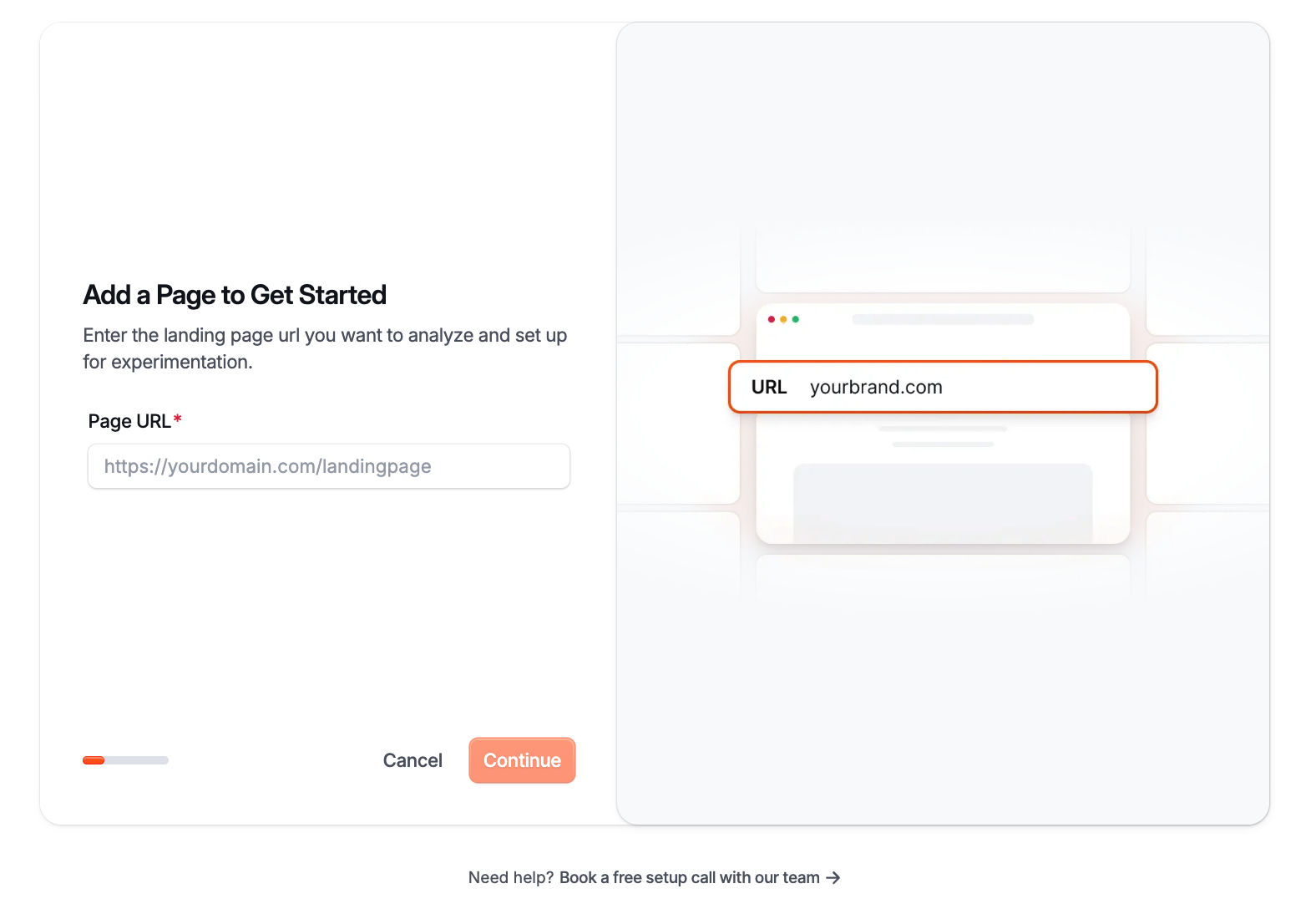The image size is (1316, 909).
Task: Click the green dot in browser illustration
Action: 795,319
